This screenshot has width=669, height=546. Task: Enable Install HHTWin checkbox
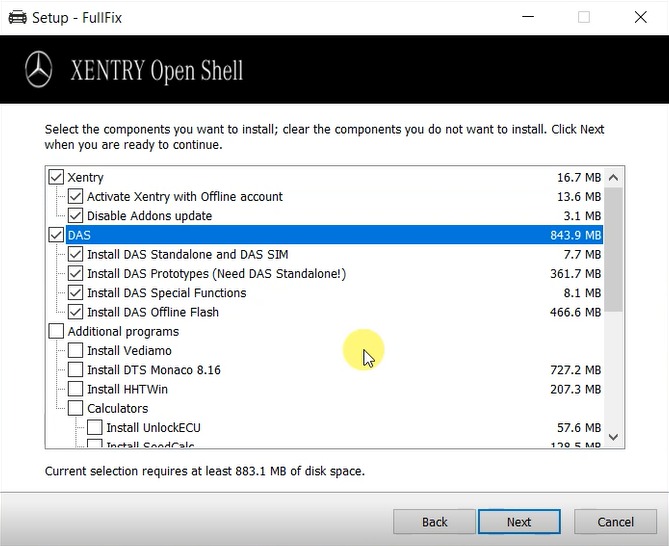pos(76,389)
